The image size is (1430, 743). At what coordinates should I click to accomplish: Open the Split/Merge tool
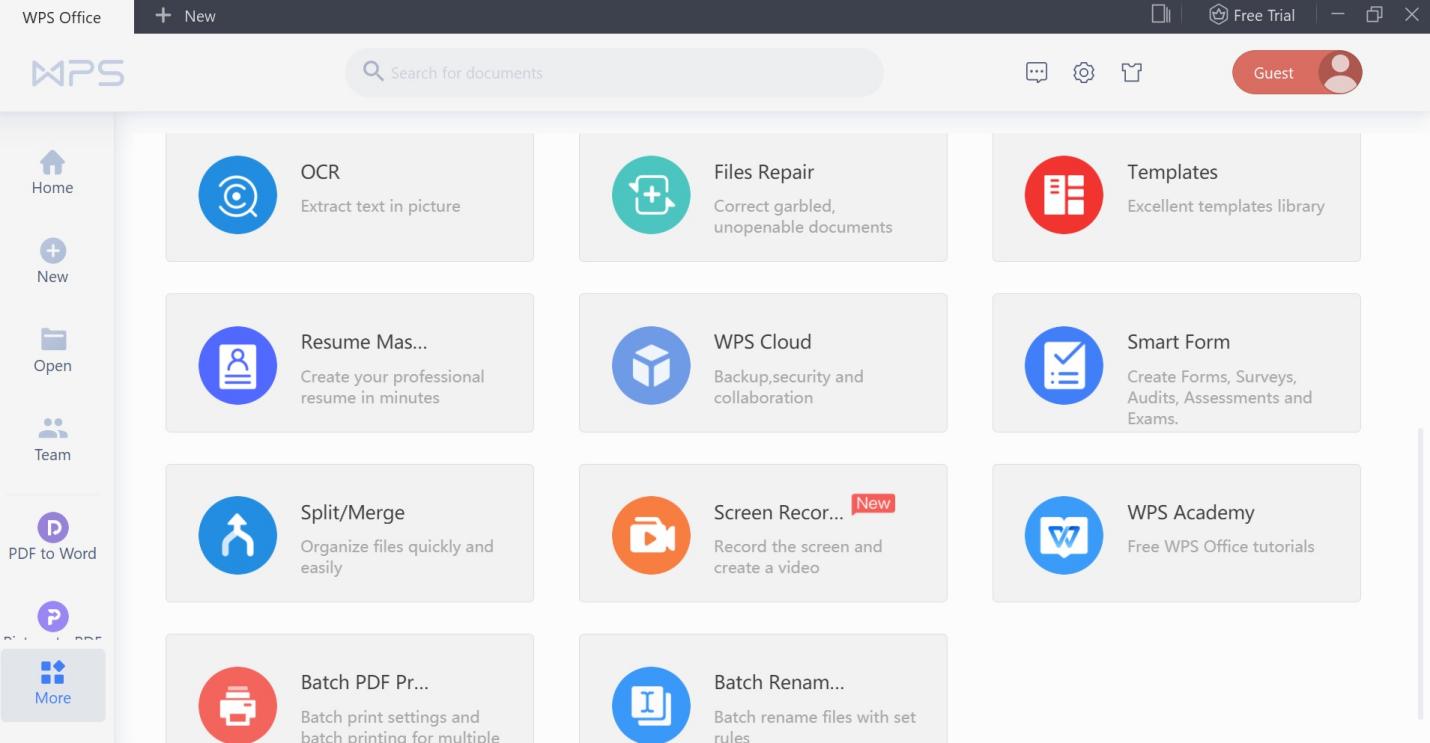point(349,533)
